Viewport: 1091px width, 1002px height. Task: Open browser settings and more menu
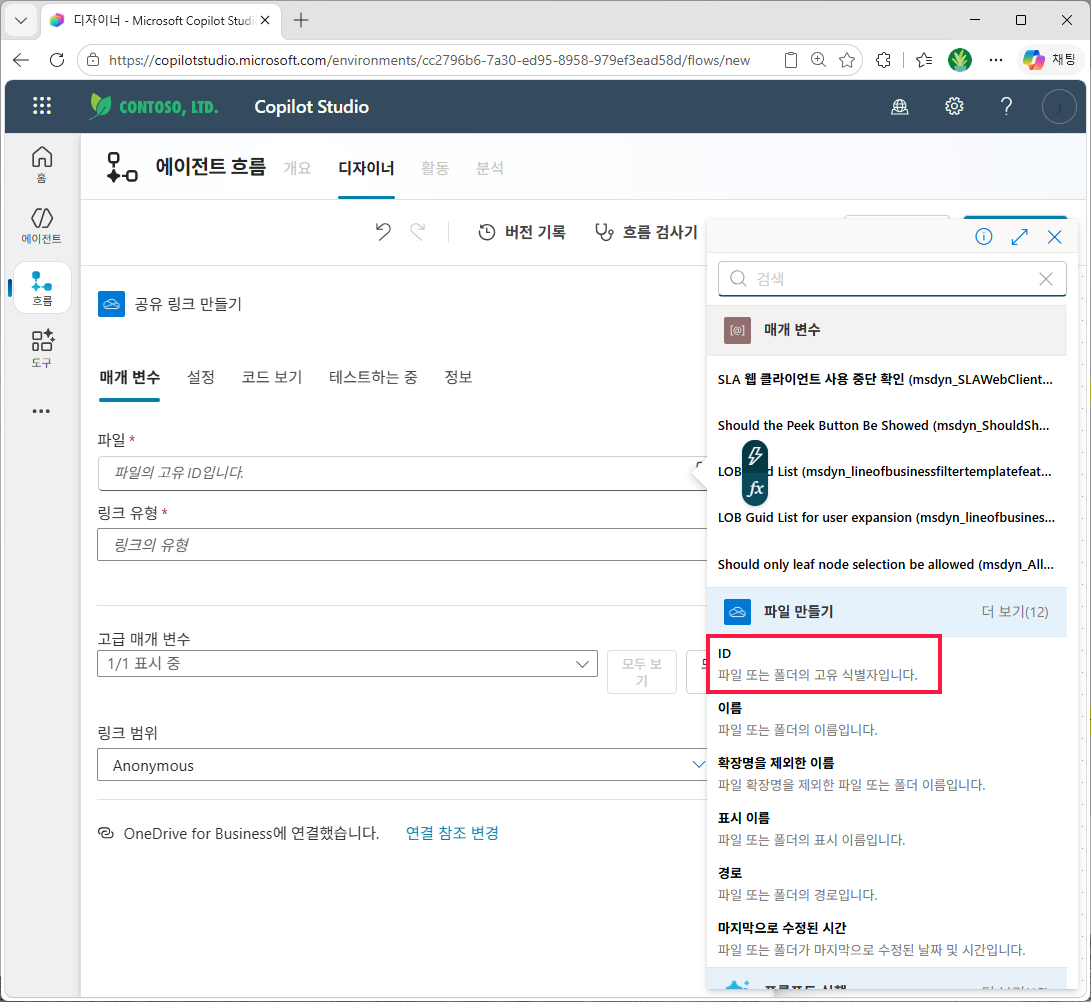coord(996,60)
